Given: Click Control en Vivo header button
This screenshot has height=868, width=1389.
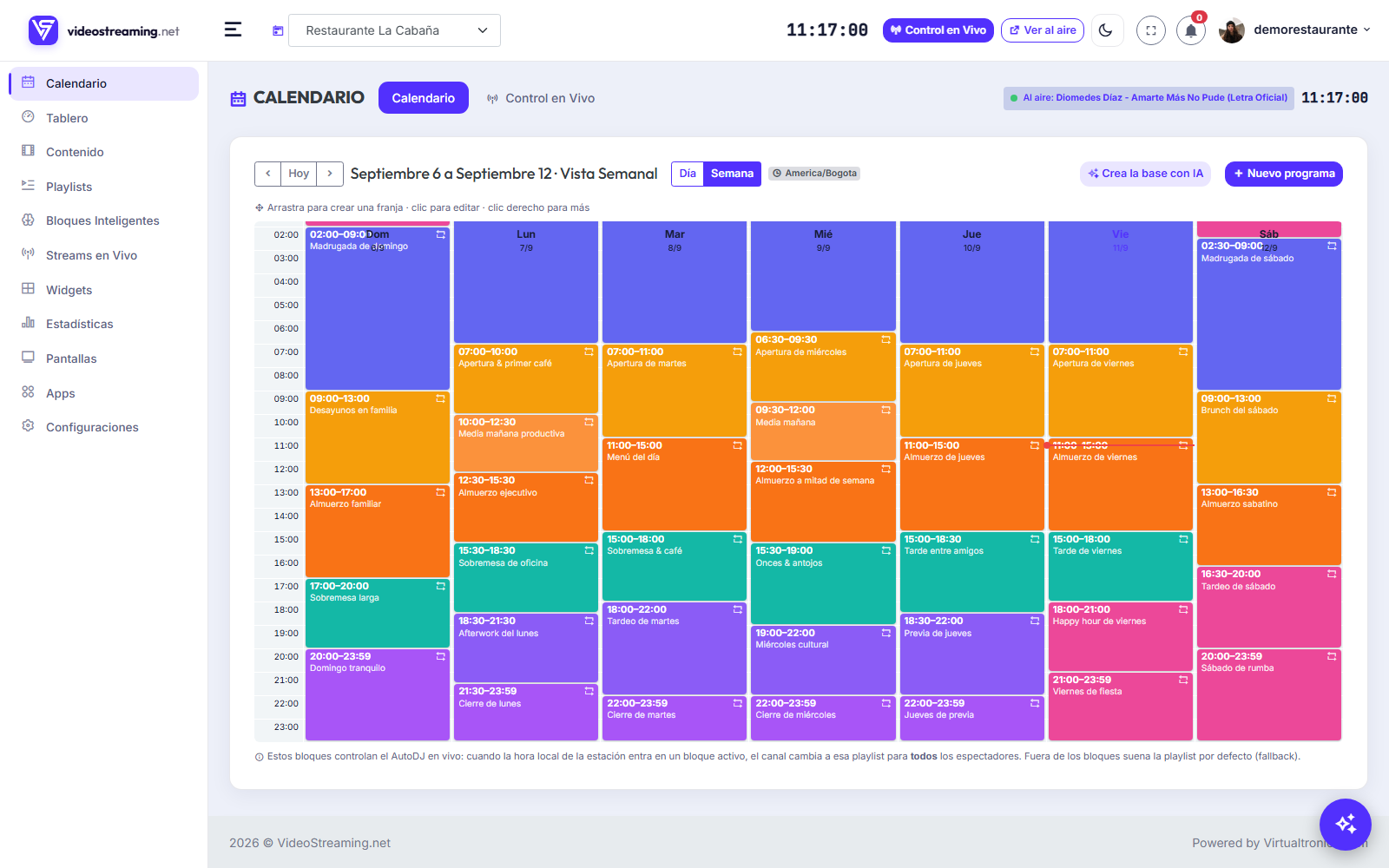Looking at the screenshot, I should click(x=938, y=30).
